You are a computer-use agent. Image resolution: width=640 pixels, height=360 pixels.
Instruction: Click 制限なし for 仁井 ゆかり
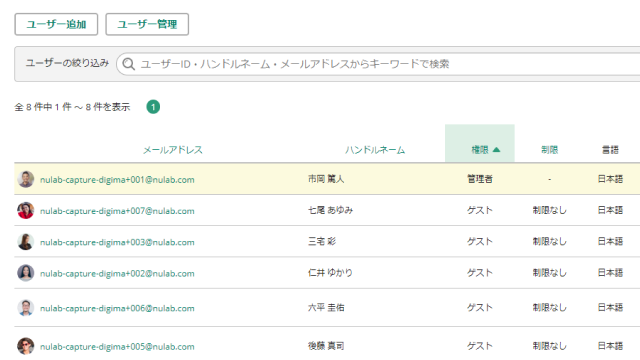tap(549, 273)
